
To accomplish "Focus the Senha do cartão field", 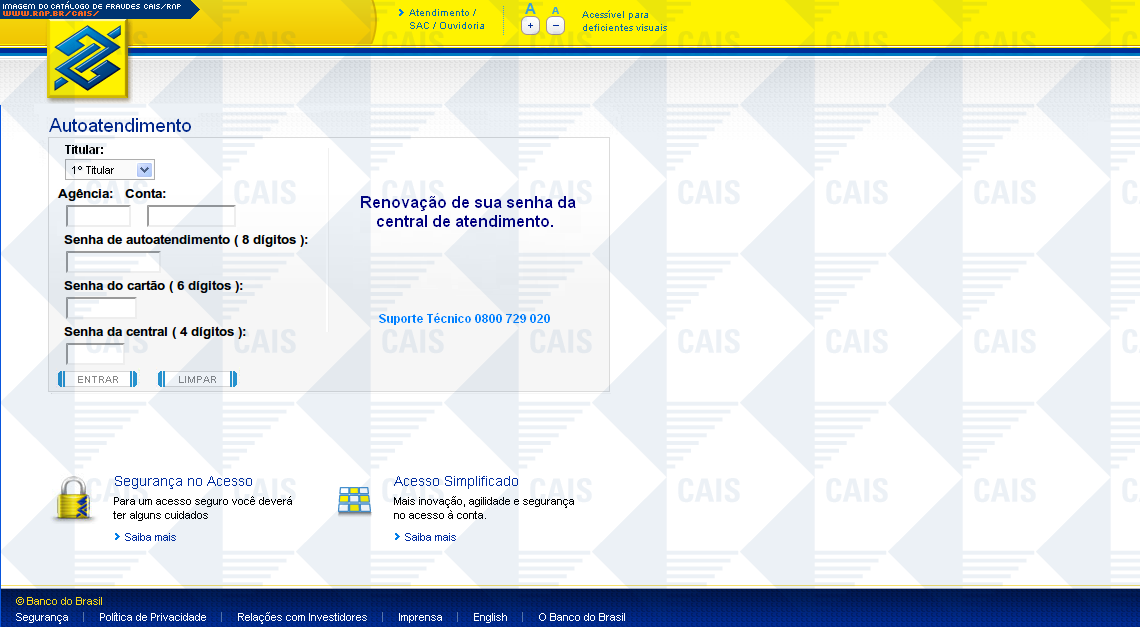I will tap(101, 308).
